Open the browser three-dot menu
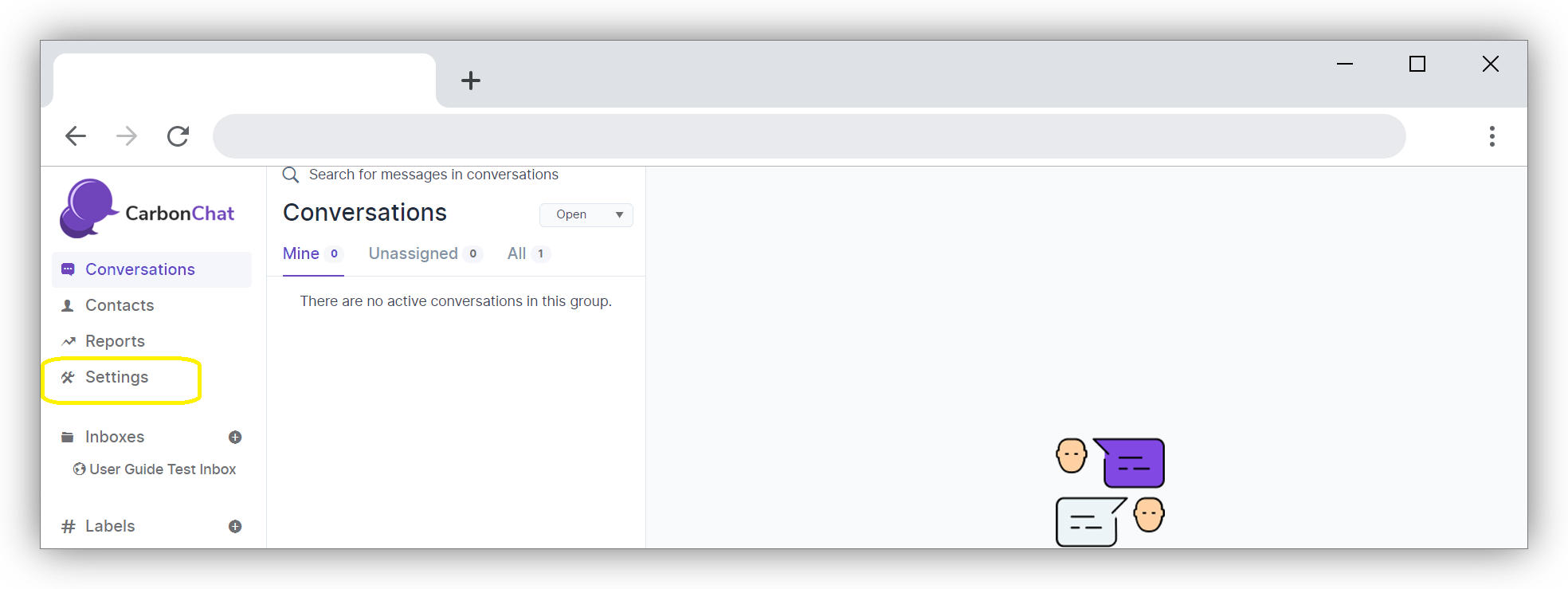This screenshot has width=1568, height=589. click(x=1492, y=136)
